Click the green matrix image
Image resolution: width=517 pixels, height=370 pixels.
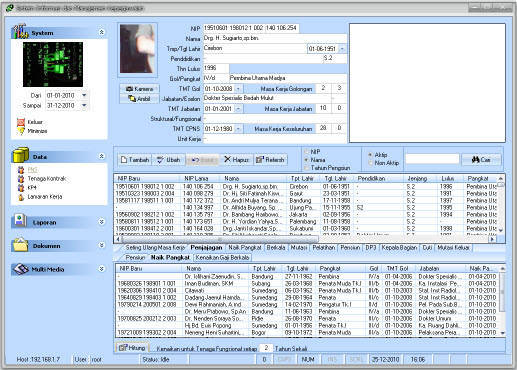point(53,64)
